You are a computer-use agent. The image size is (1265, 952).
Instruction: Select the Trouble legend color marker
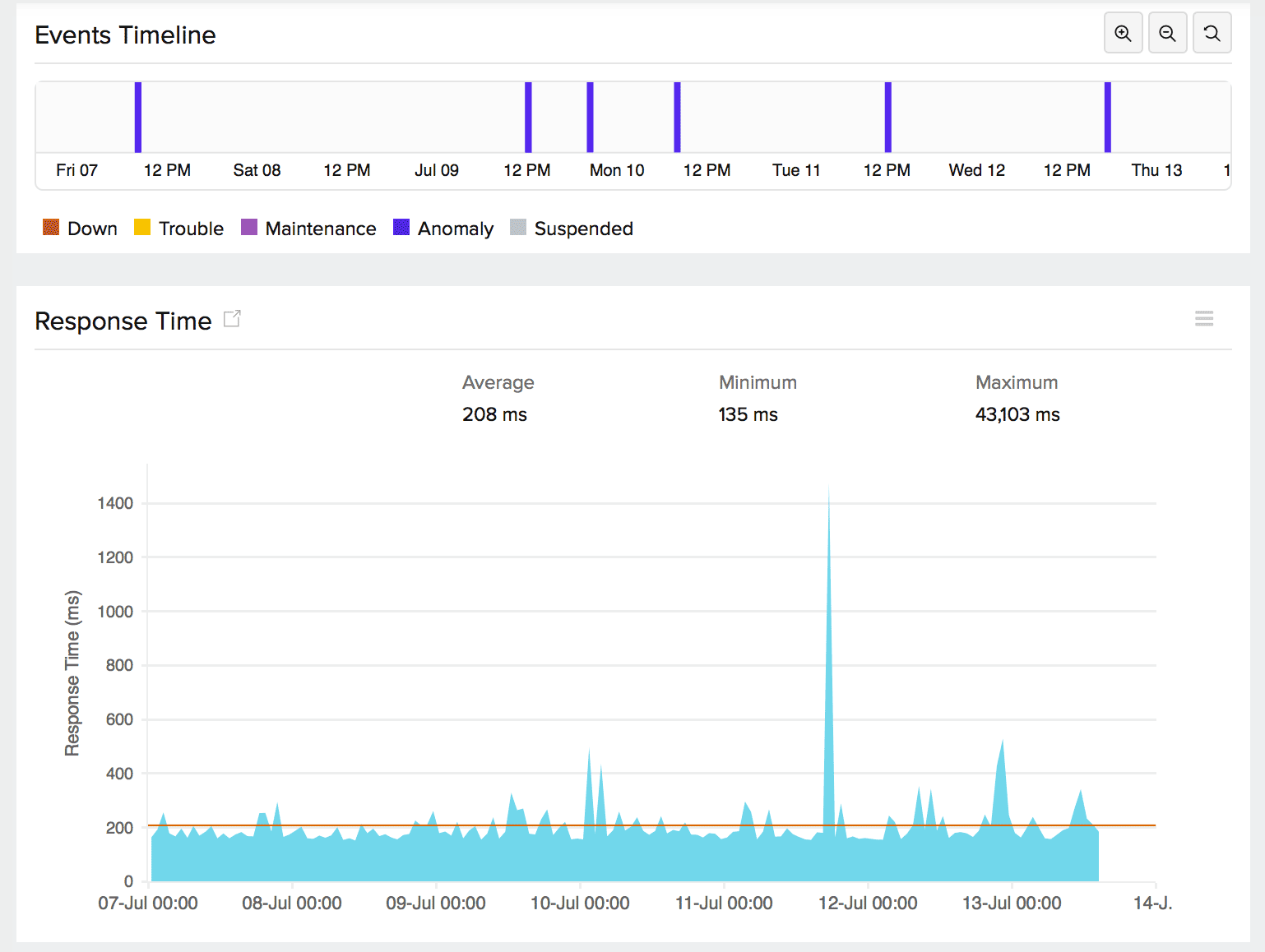(x=141, y=227)
